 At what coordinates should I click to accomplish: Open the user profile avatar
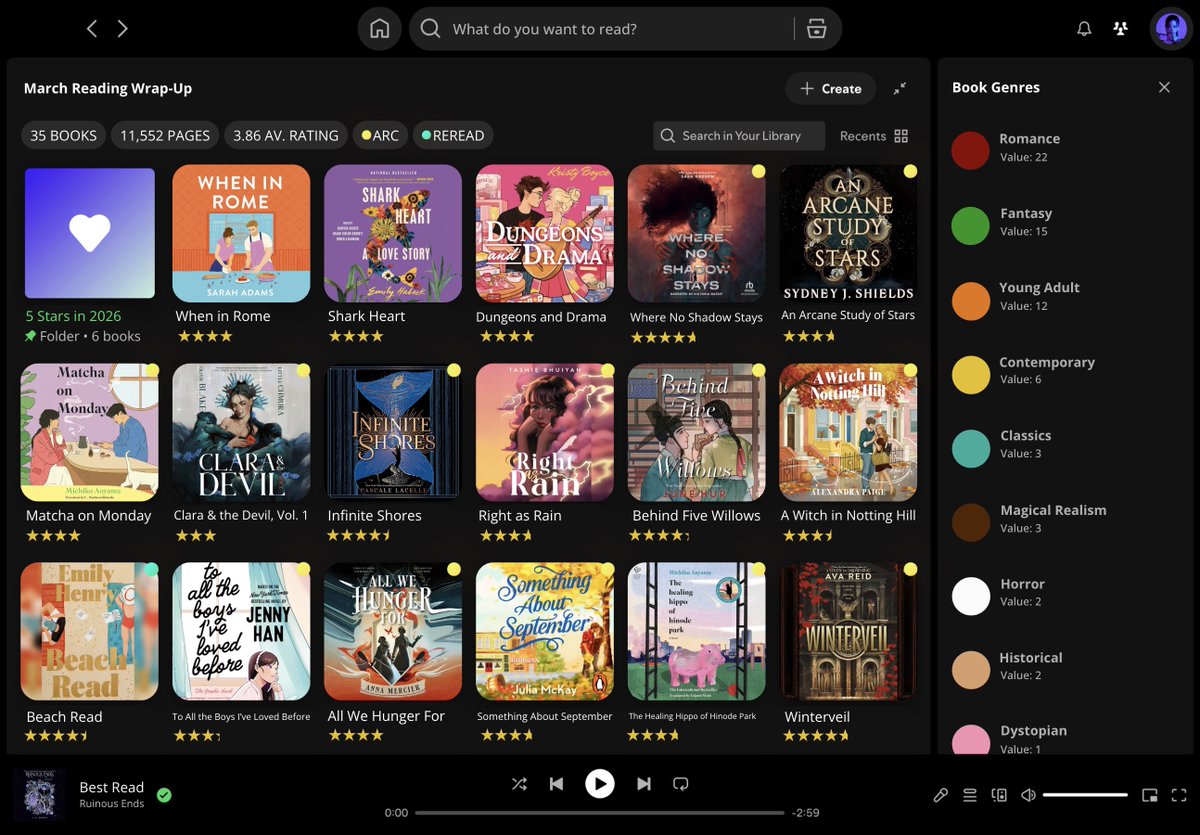1170,29
